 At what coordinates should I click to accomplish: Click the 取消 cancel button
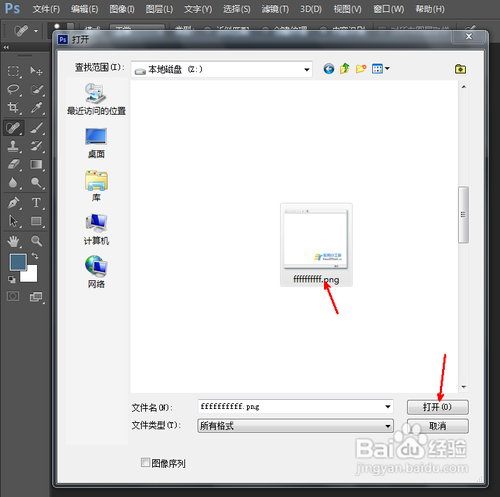[x=437, y=426]
